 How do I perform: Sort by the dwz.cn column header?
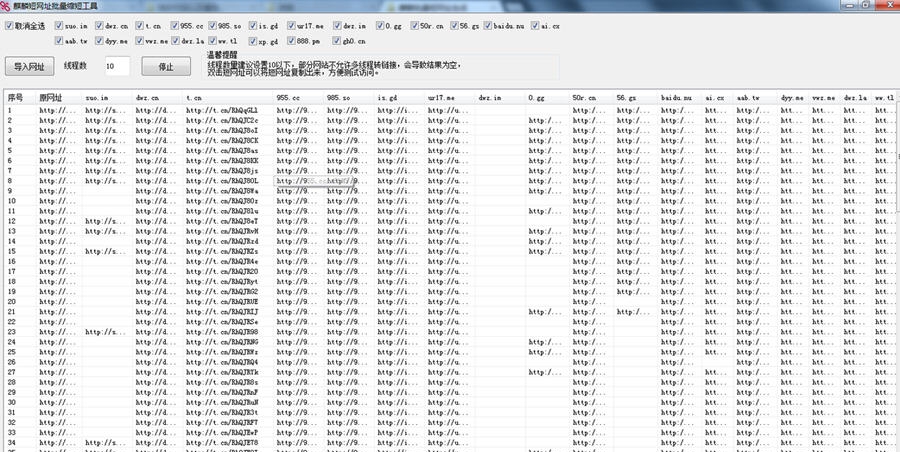point(157,98)
